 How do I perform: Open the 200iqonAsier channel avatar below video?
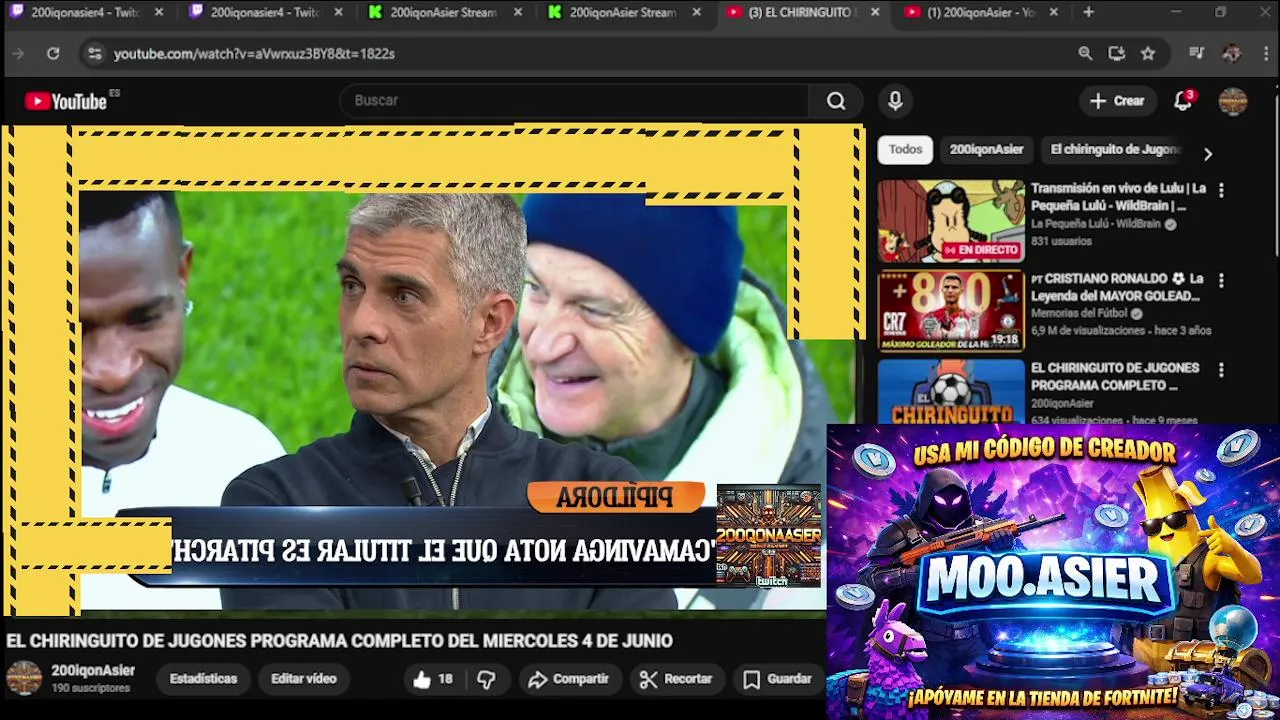[24, 678]
